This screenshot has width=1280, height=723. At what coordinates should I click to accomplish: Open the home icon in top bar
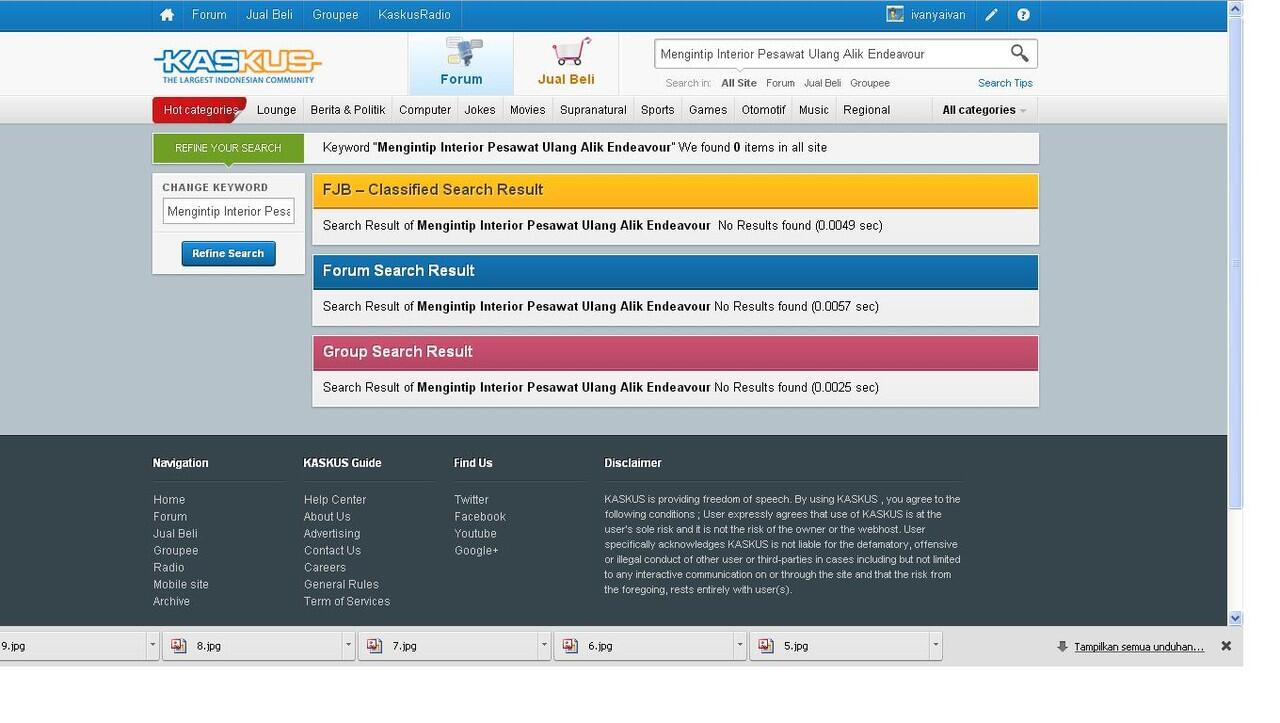(167, 15)
